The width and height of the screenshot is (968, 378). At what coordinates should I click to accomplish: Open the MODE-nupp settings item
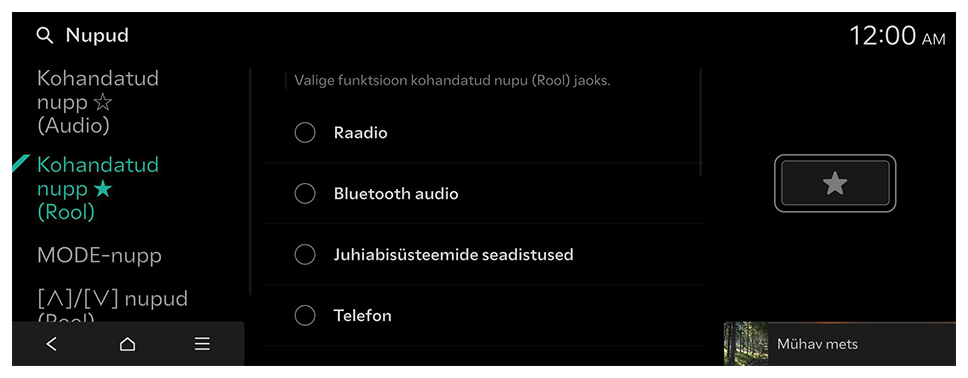click(x=99, y=255)
